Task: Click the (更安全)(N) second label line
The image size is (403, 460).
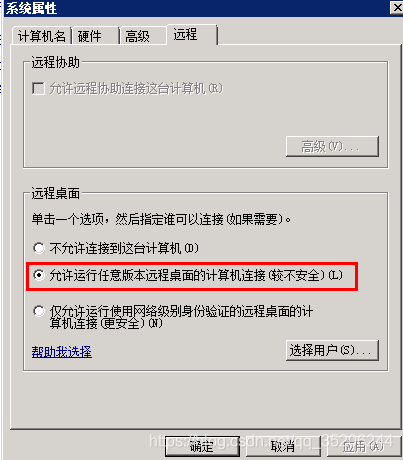Action: point(106,323)
